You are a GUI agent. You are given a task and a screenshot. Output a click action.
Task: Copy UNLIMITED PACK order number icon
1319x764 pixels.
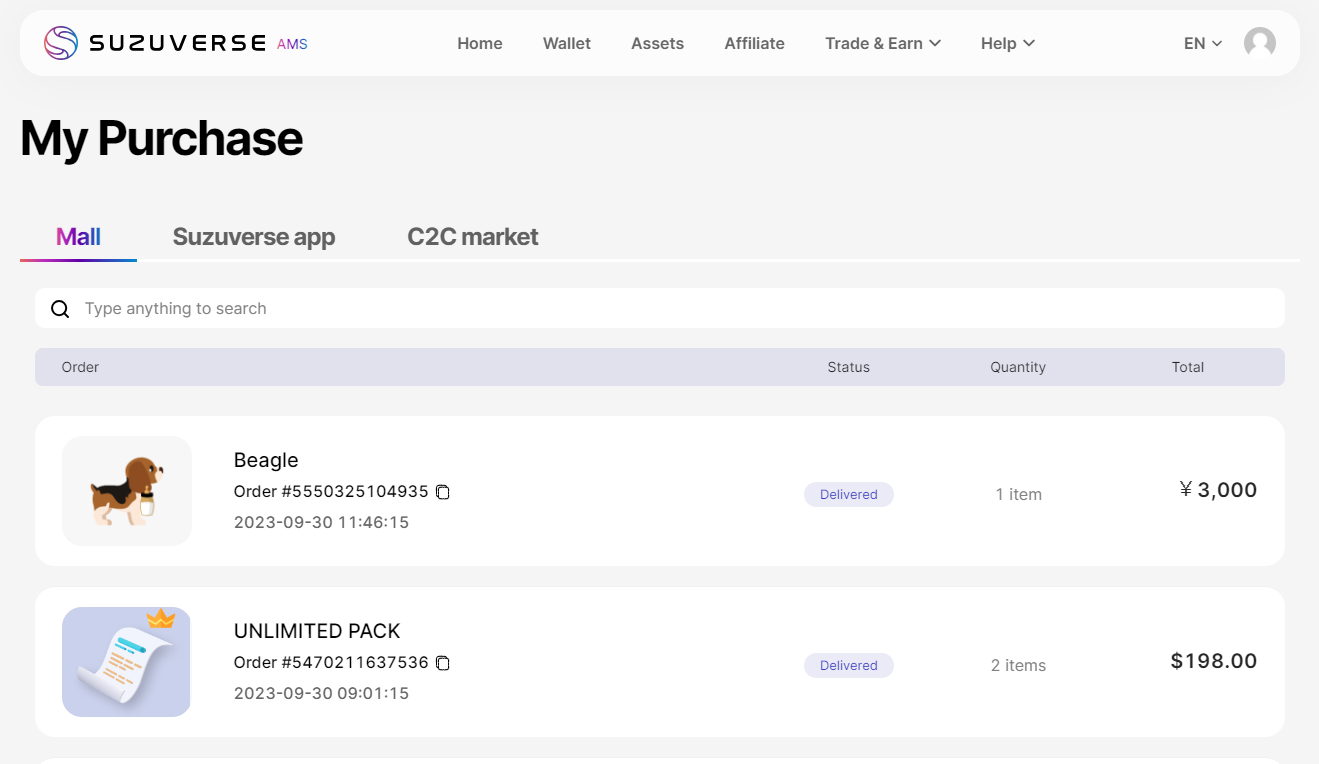pyautogui.click(x=443, y=663)
